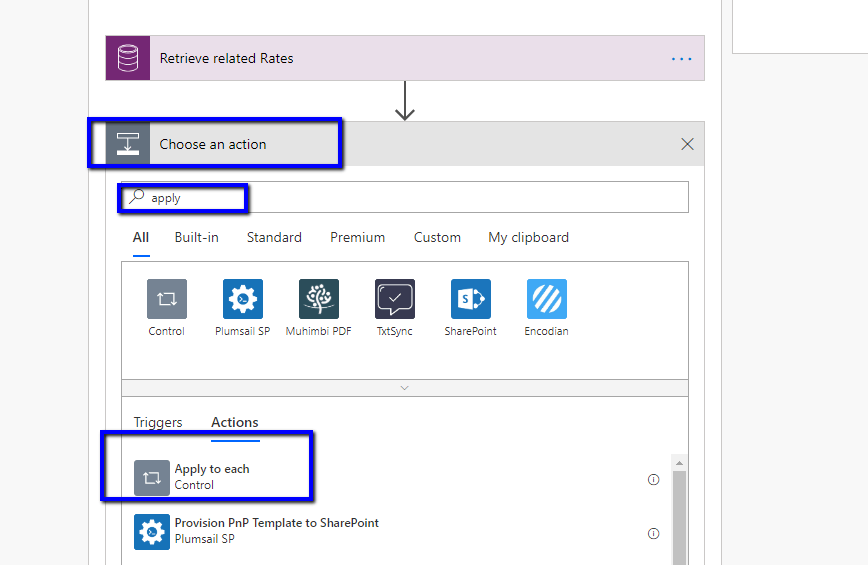Add the Apply to each action

click(212, 477)
